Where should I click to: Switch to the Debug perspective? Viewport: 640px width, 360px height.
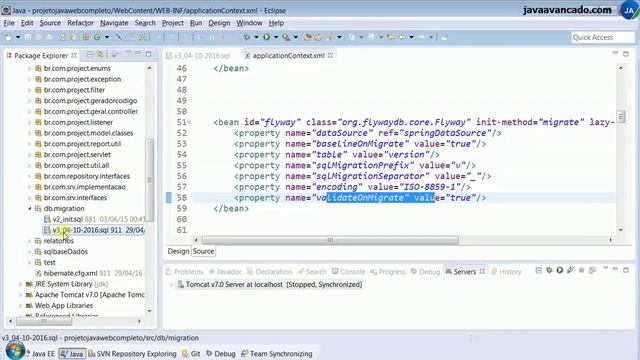point(220,353)
